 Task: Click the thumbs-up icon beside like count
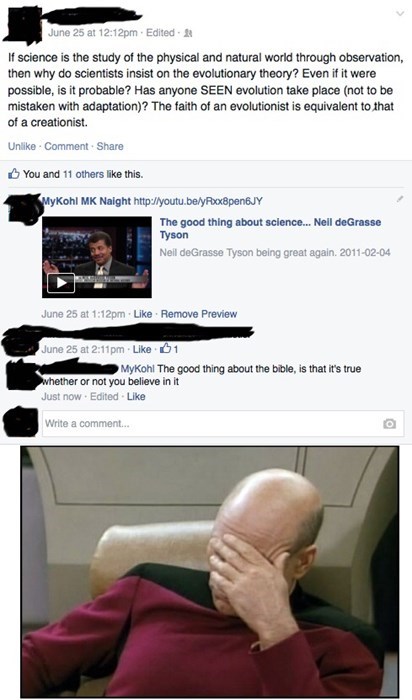coord(14,174)
